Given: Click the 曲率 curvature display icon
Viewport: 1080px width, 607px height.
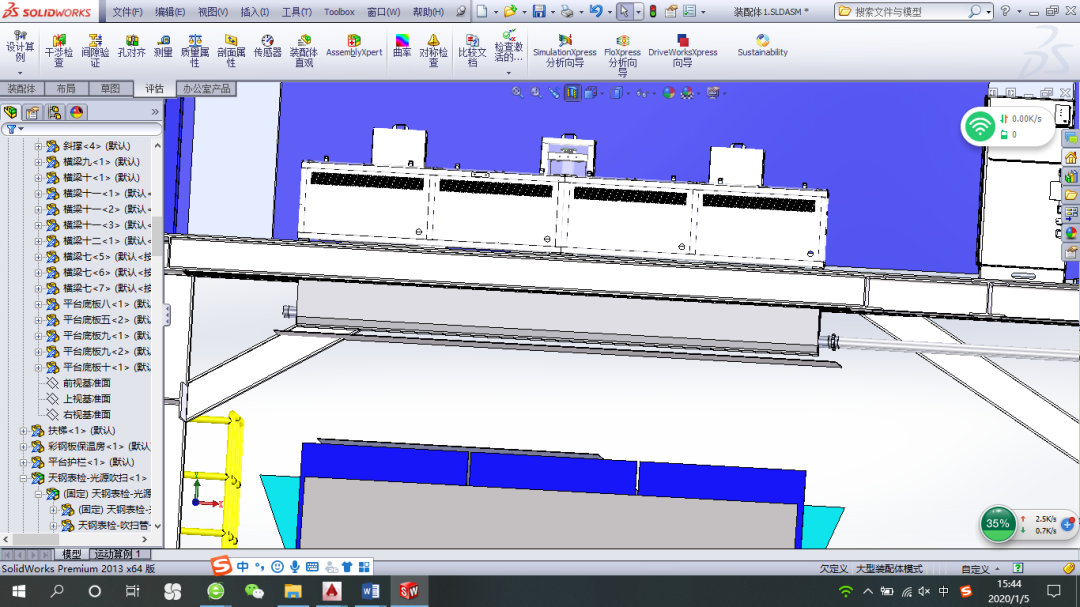Looking at the screenshot, I should point(402,45).
